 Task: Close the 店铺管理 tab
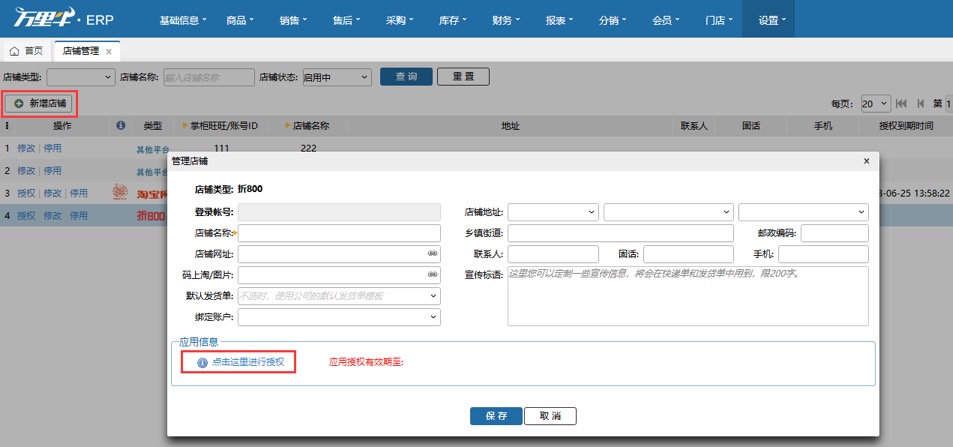coord(109,52)
